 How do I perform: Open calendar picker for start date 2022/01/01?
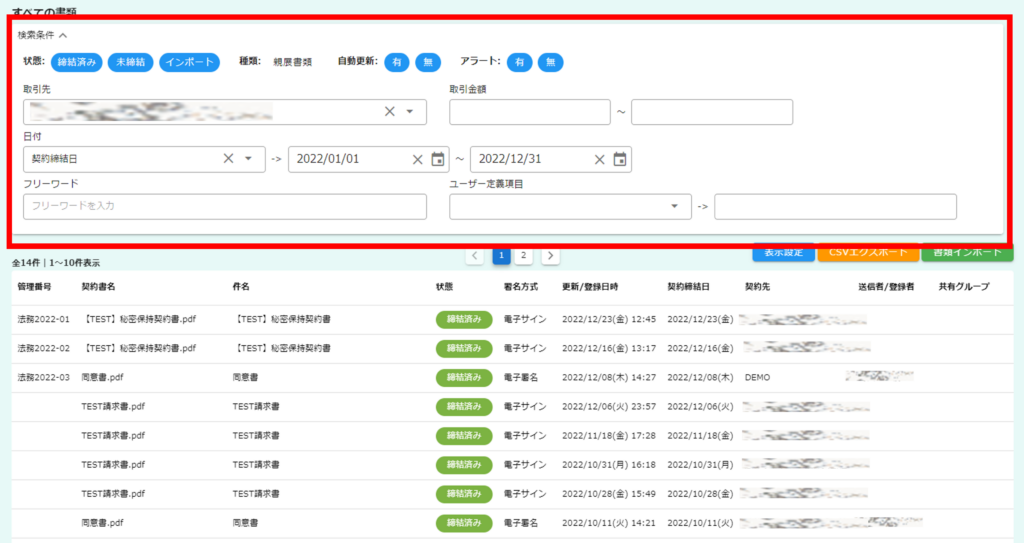tap(437, 159)
